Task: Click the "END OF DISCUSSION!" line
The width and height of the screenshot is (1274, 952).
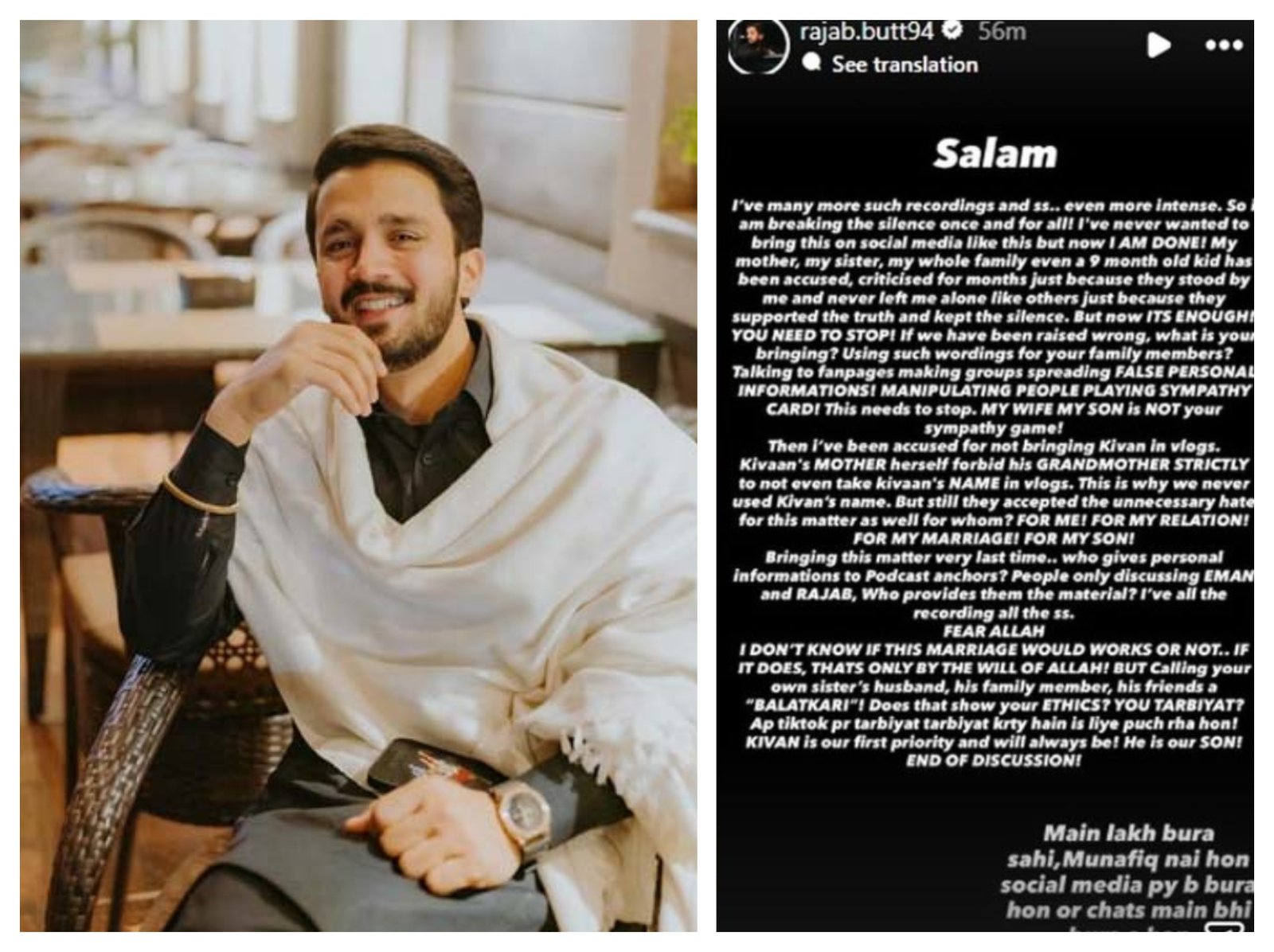Action: (x=994, y=761)
